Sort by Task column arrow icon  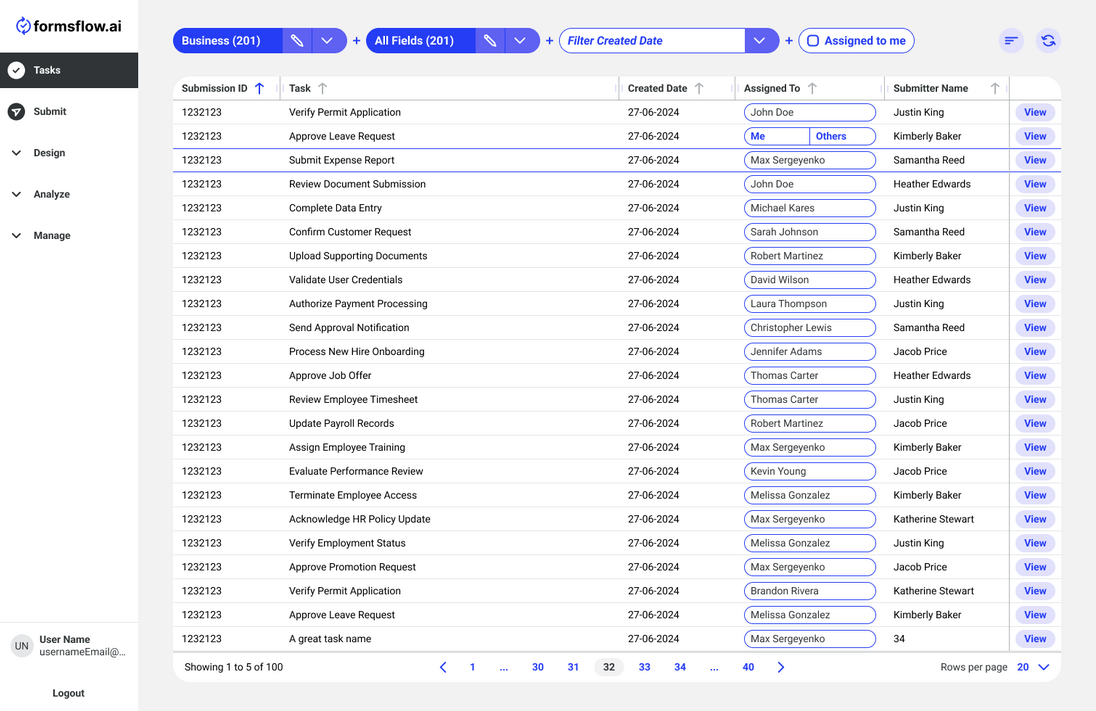pyautogui.click(x=322, y=88)
